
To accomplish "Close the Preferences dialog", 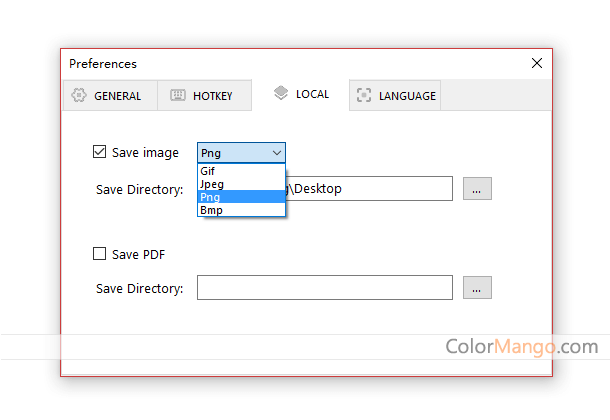I will (x=537, y=63).
